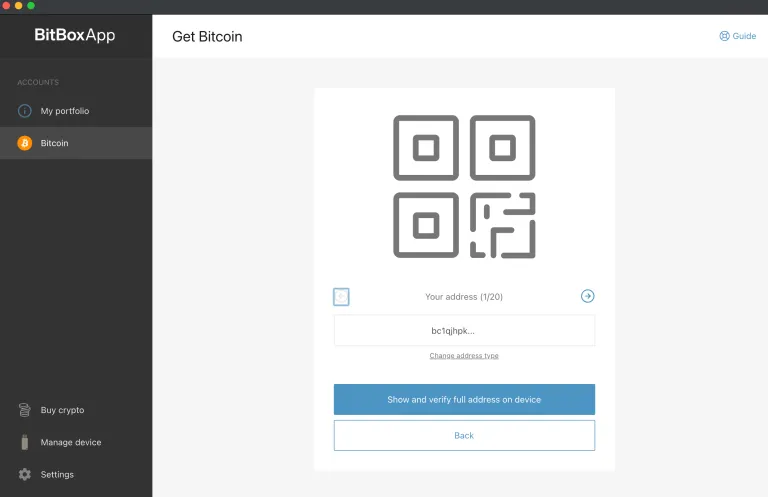The image size is (768, 497).
Task: Open Settings from the sidebar
Action: pos(57,474)
